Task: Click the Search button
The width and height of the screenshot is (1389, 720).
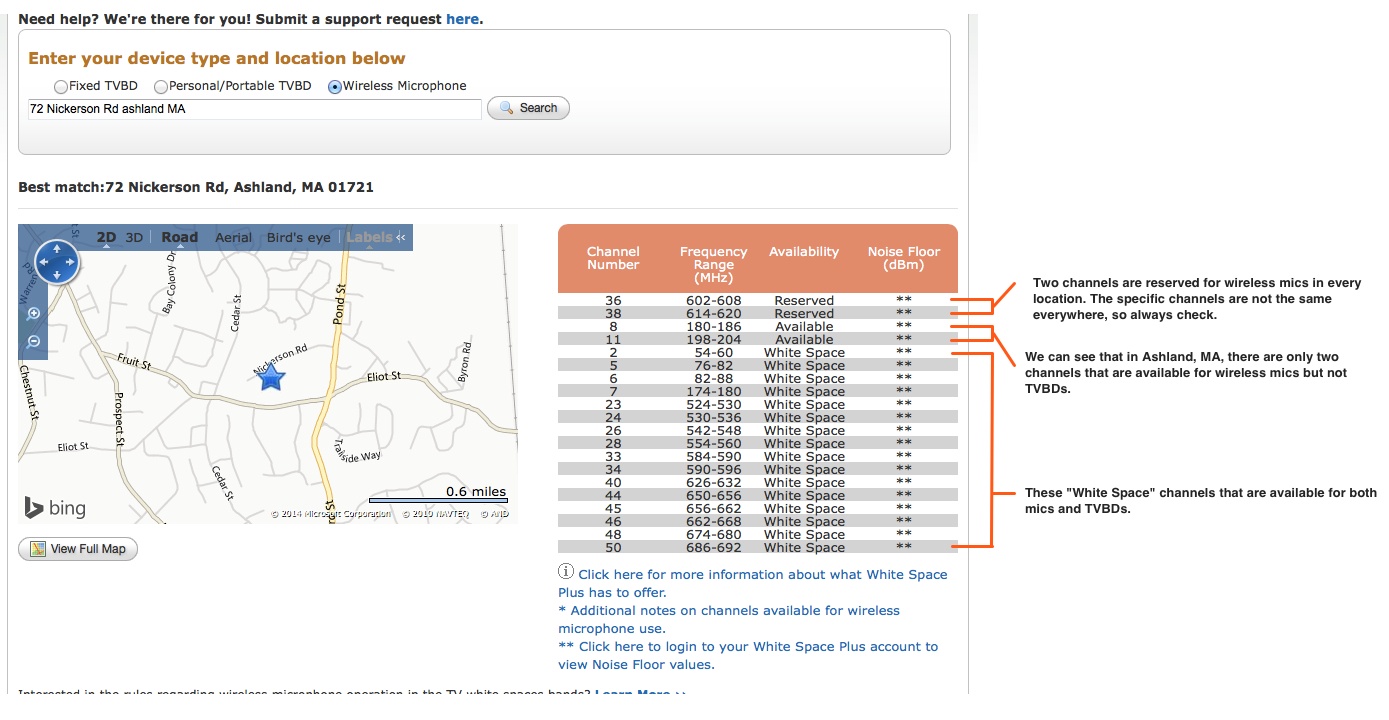Action: click(x=528, y=108)
